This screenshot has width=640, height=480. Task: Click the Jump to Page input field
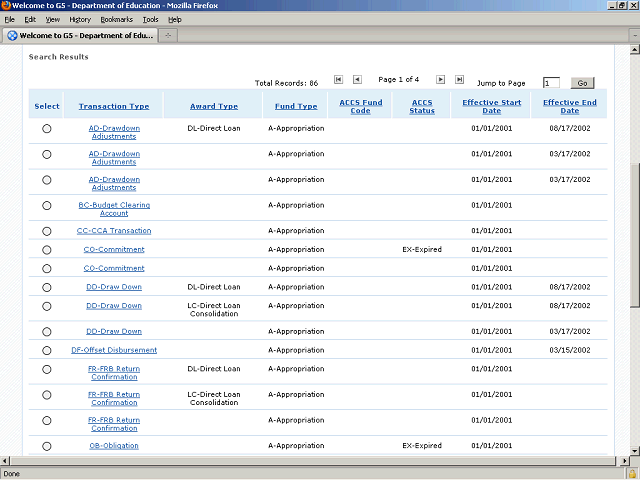click(x=552, y=83)
